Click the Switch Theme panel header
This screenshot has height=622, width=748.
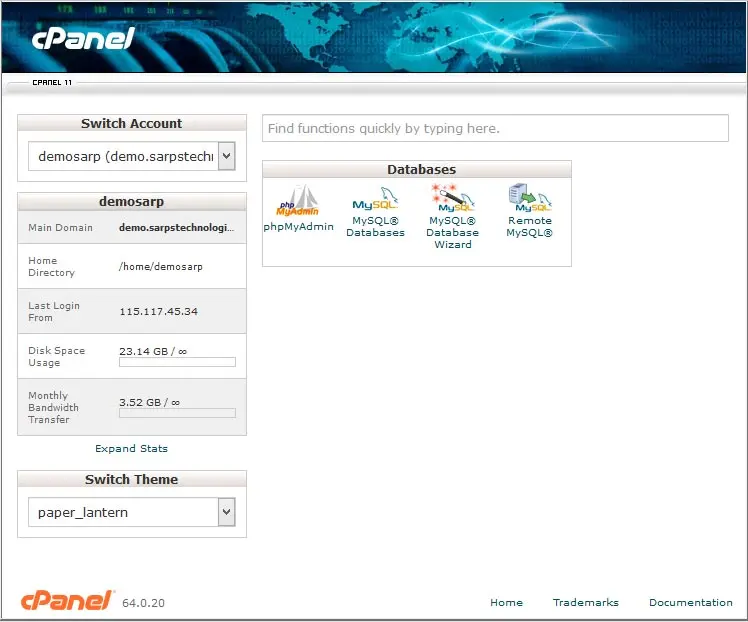pyautogui.click(x=132, y=479)
